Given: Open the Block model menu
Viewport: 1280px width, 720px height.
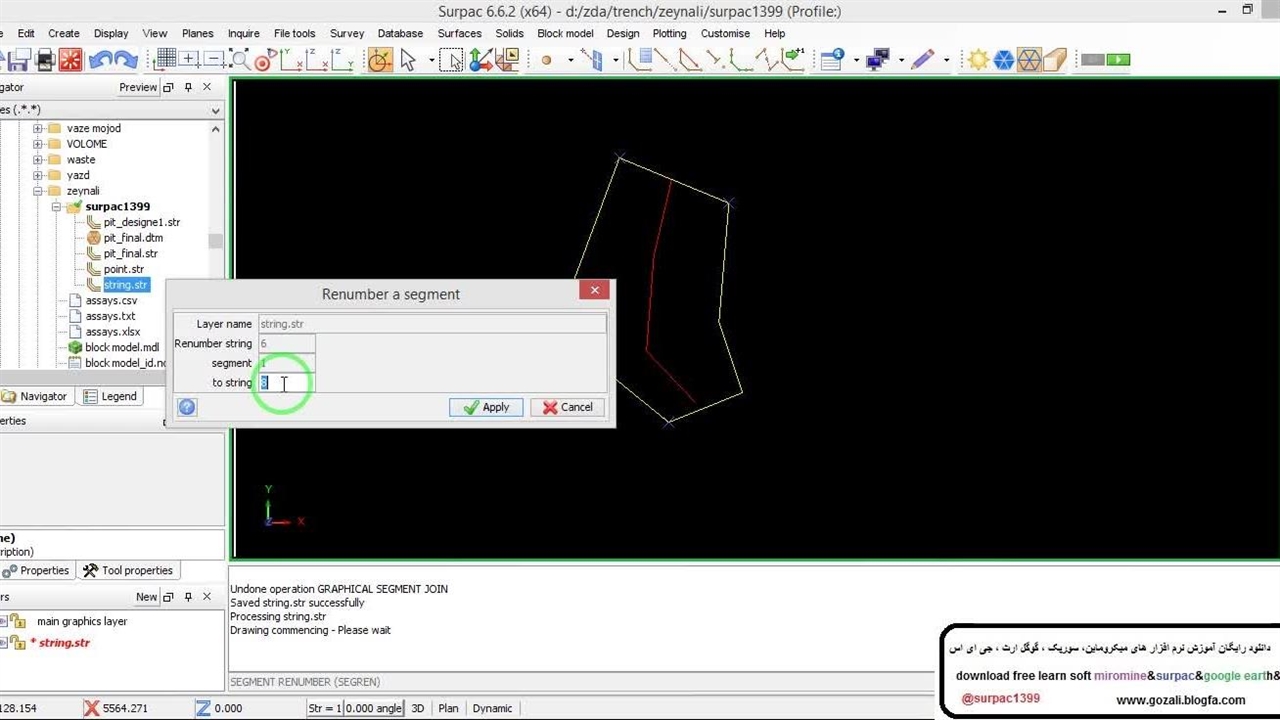Looking at the screenshot, I should tap(564, 33).
